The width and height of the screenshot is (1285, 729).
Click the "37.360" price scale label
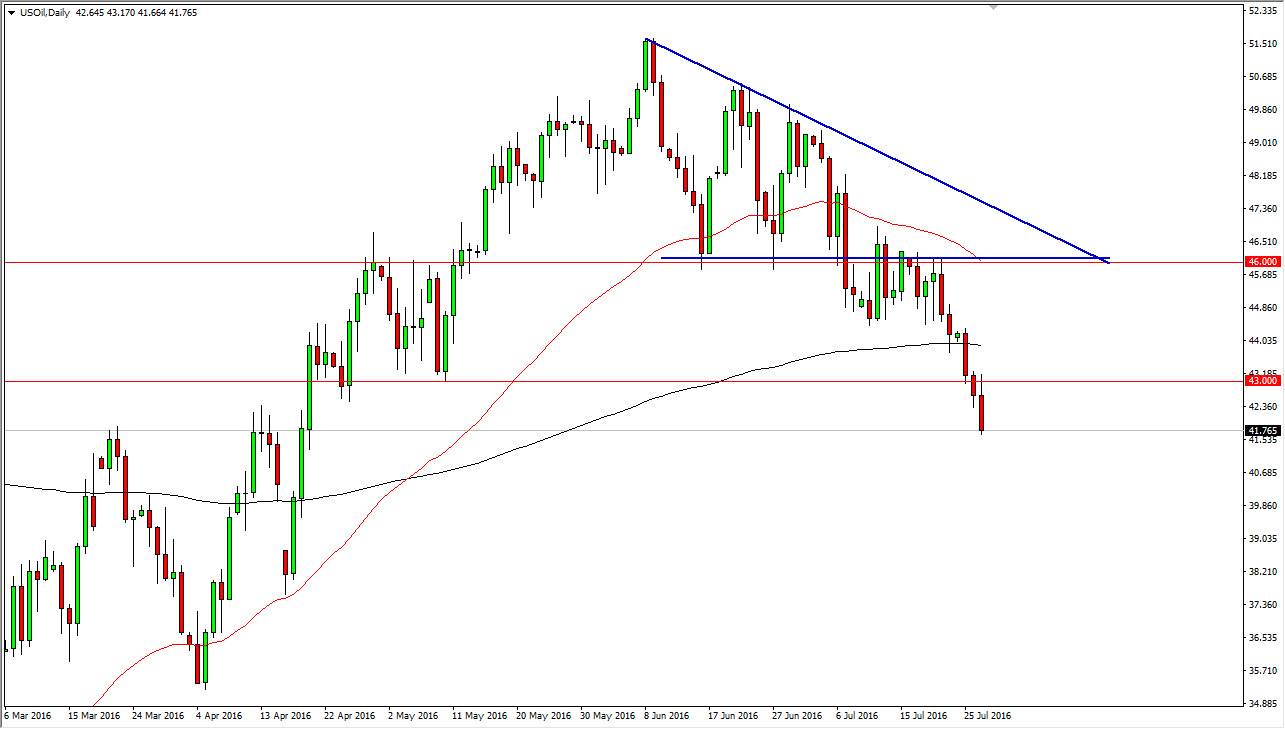1261,605
